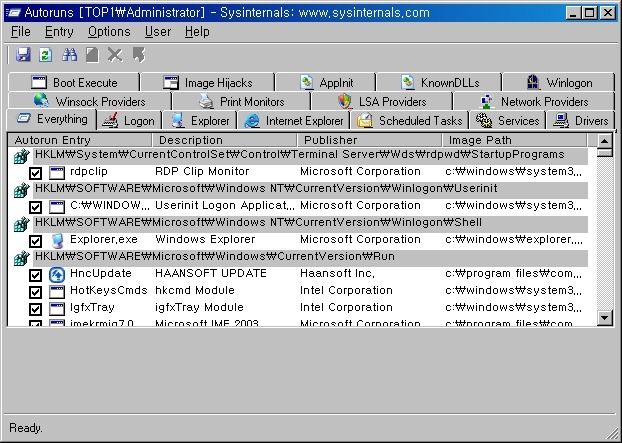Open the Network Providers tab
Image resolution: width=622 pixels, height=443 pixels.
coord(534,102)
